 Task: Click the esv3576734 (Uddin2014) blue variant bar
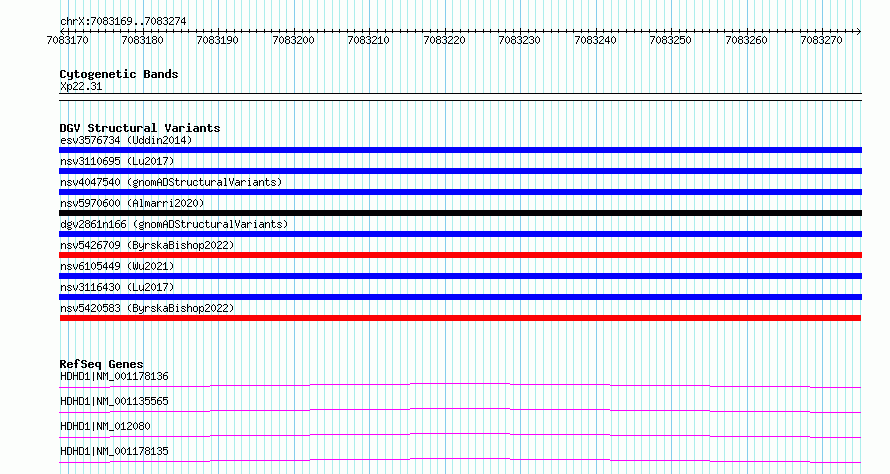point(460,150)
